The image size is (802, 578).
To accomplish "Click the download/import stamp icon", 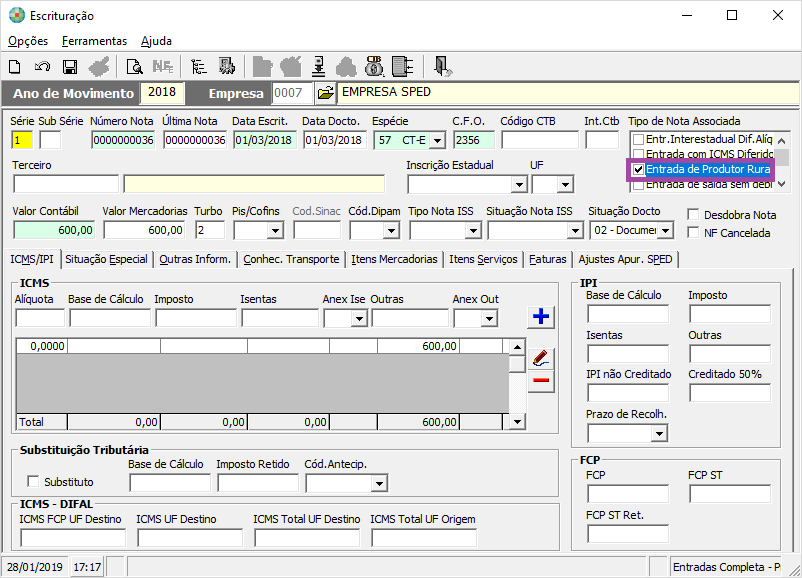I will [319, 66].
